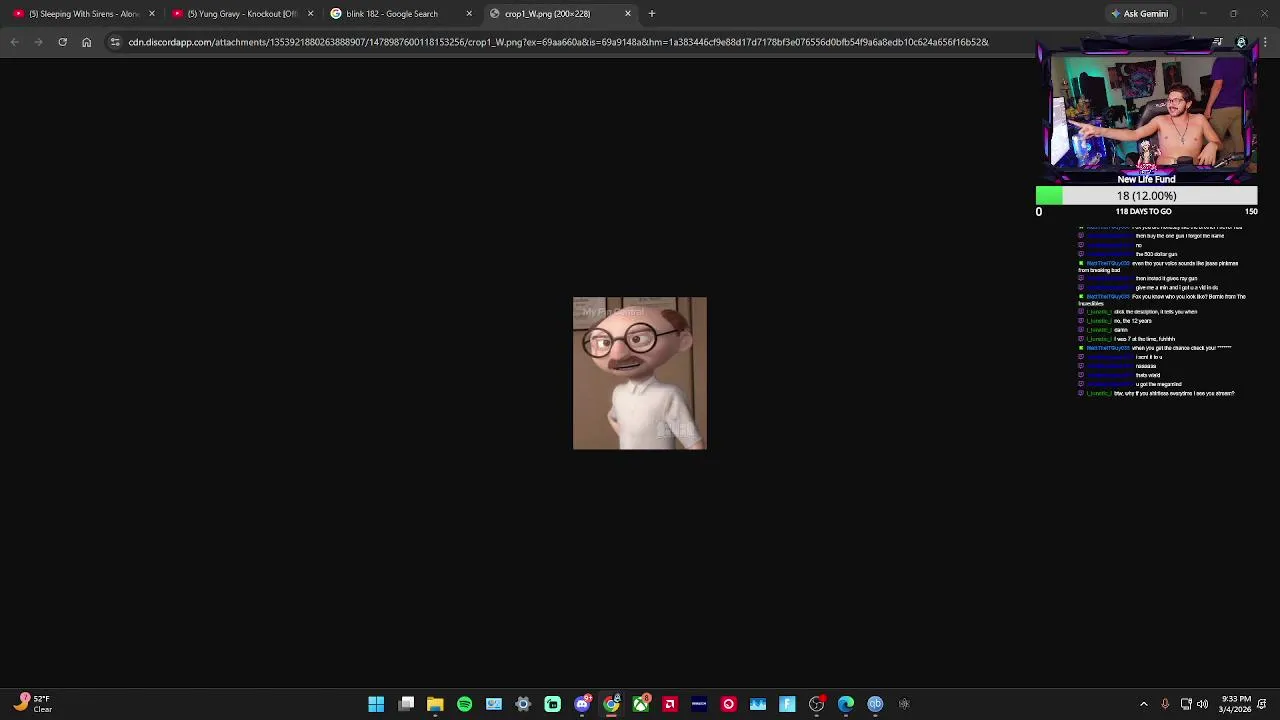Open File Explorer from the taskbar

click(x=435, y=704)
